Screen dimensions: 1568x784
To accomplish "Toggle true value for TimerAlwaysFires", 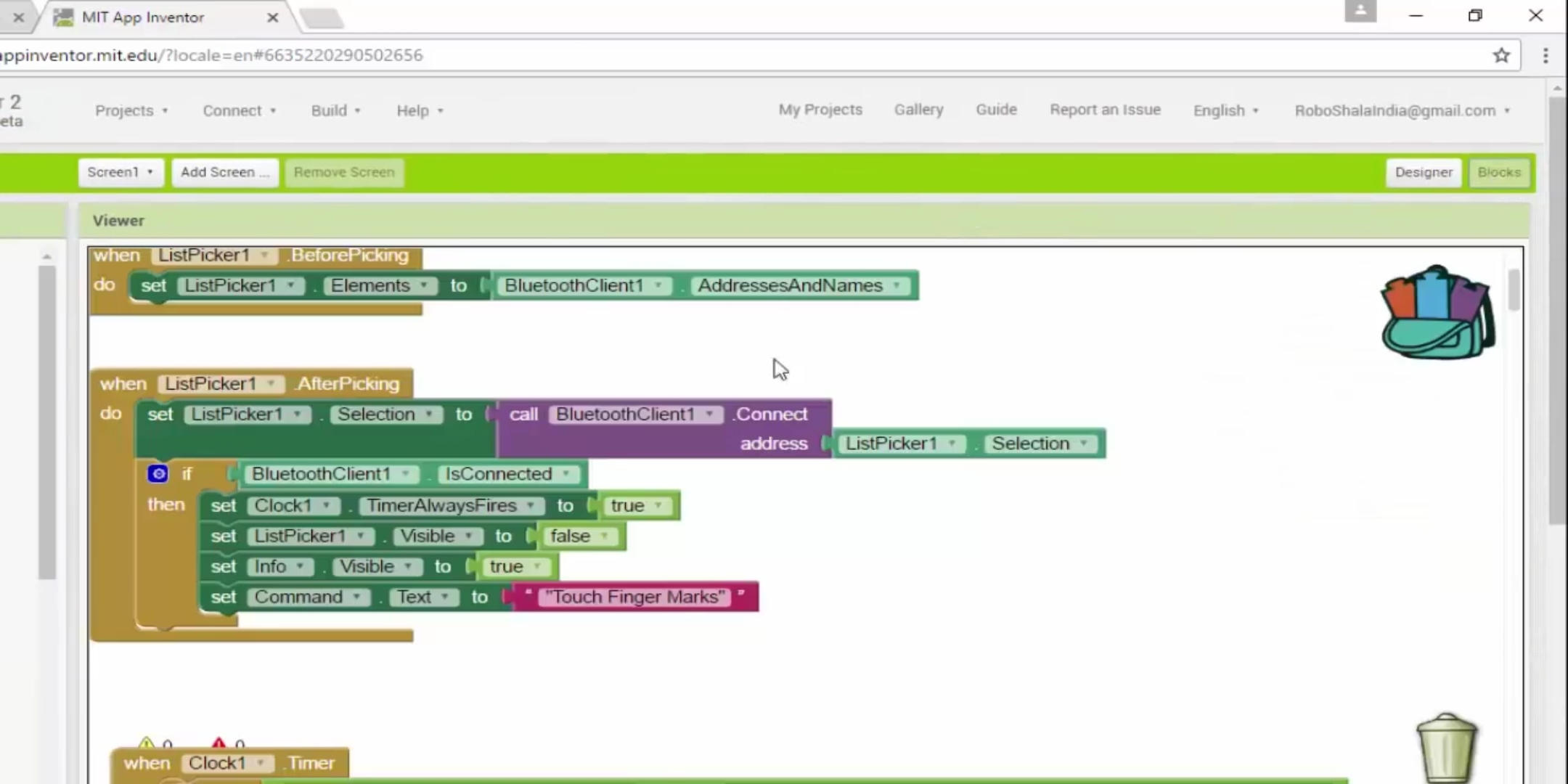I will pos(638,506).
